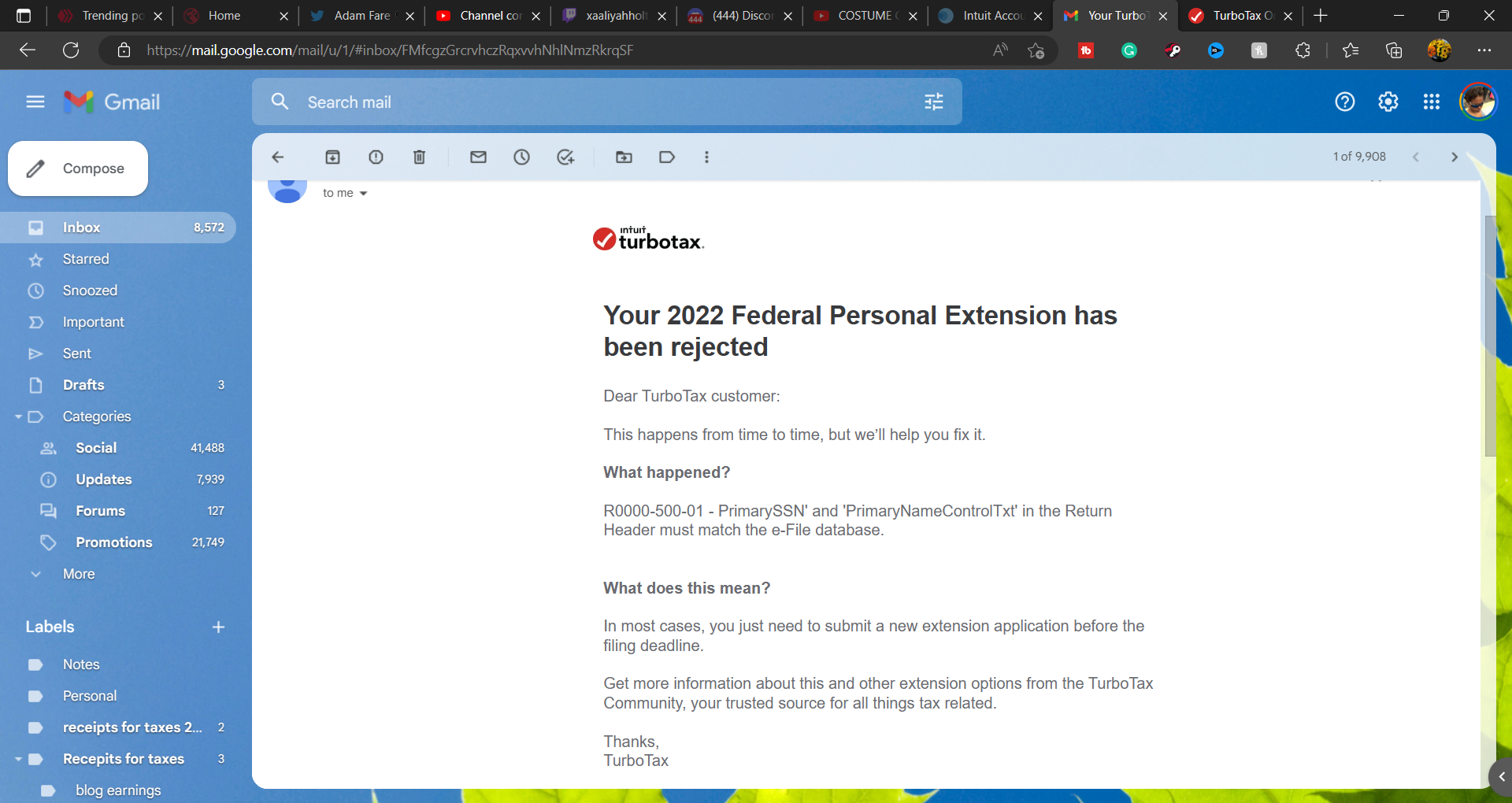
Task: Open the Notes label
Action: [x=118, y=664]
